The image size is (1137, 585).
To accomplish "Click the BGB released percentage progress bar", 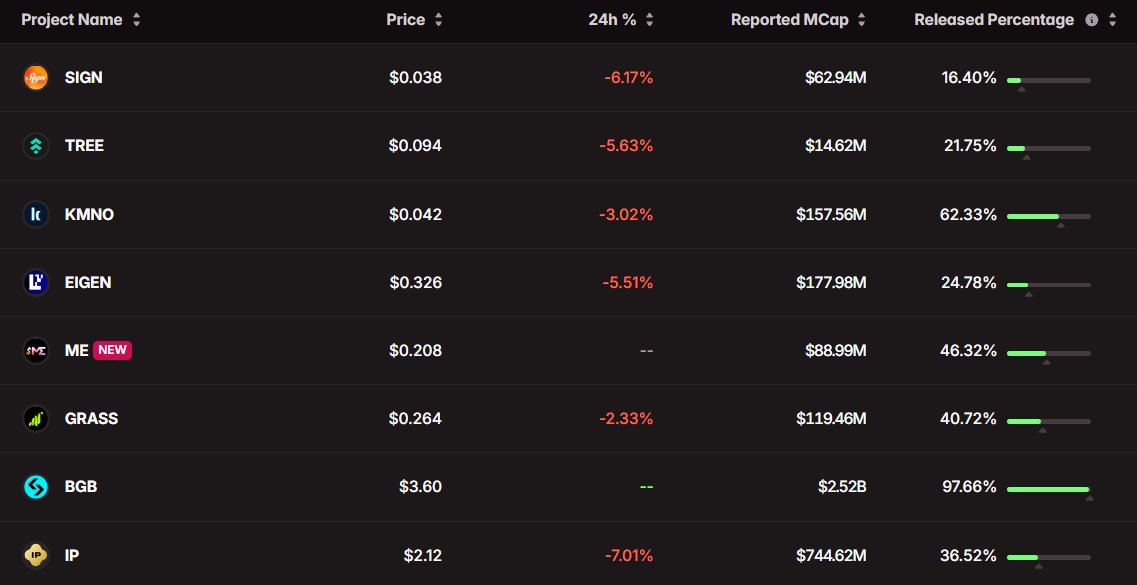I will coord(1048,489).
